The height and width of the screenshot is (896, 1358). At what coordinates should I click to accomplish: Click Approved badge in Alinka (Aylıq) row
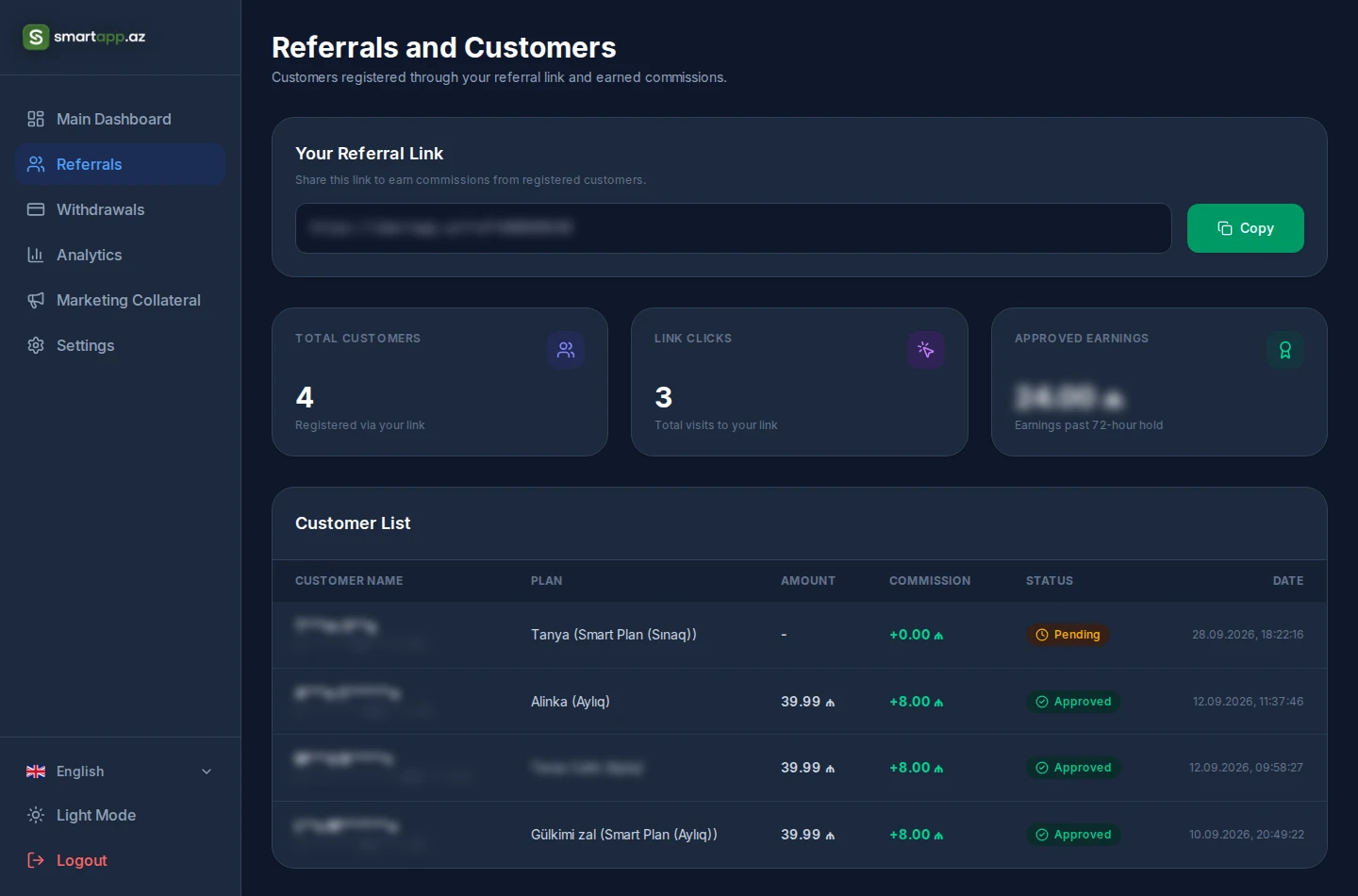1073,702
